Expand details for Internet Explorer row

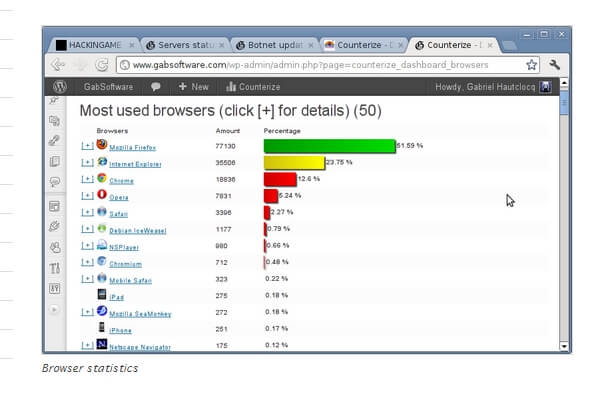pyautogui.click(x=87, y=163)
